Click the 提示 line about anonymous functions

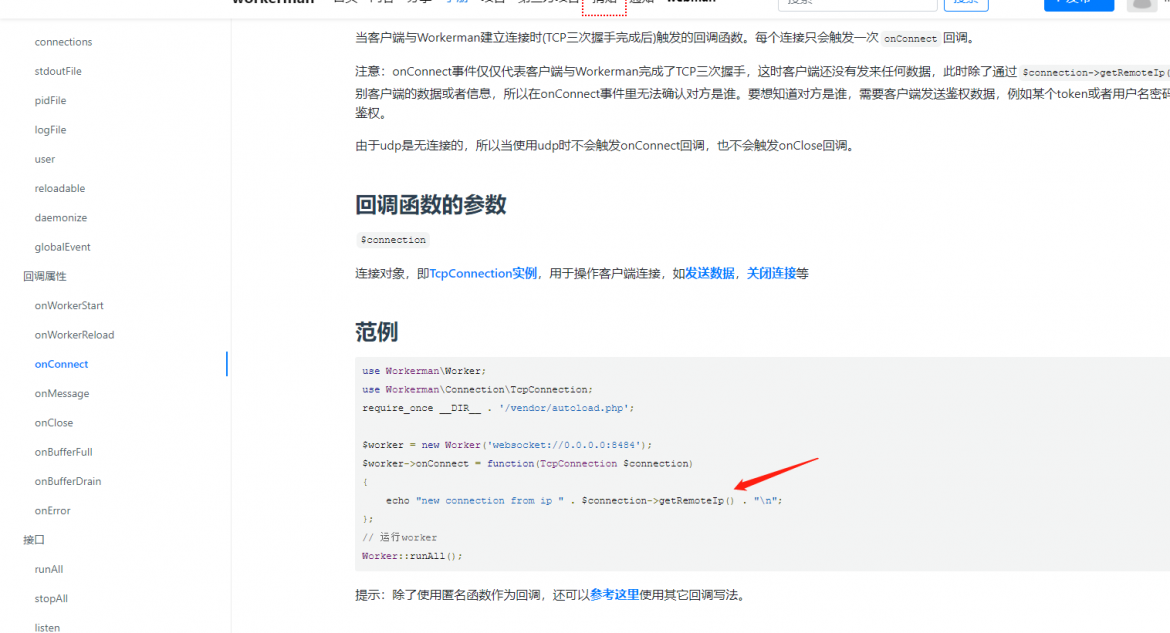click(x=551, y=595)
